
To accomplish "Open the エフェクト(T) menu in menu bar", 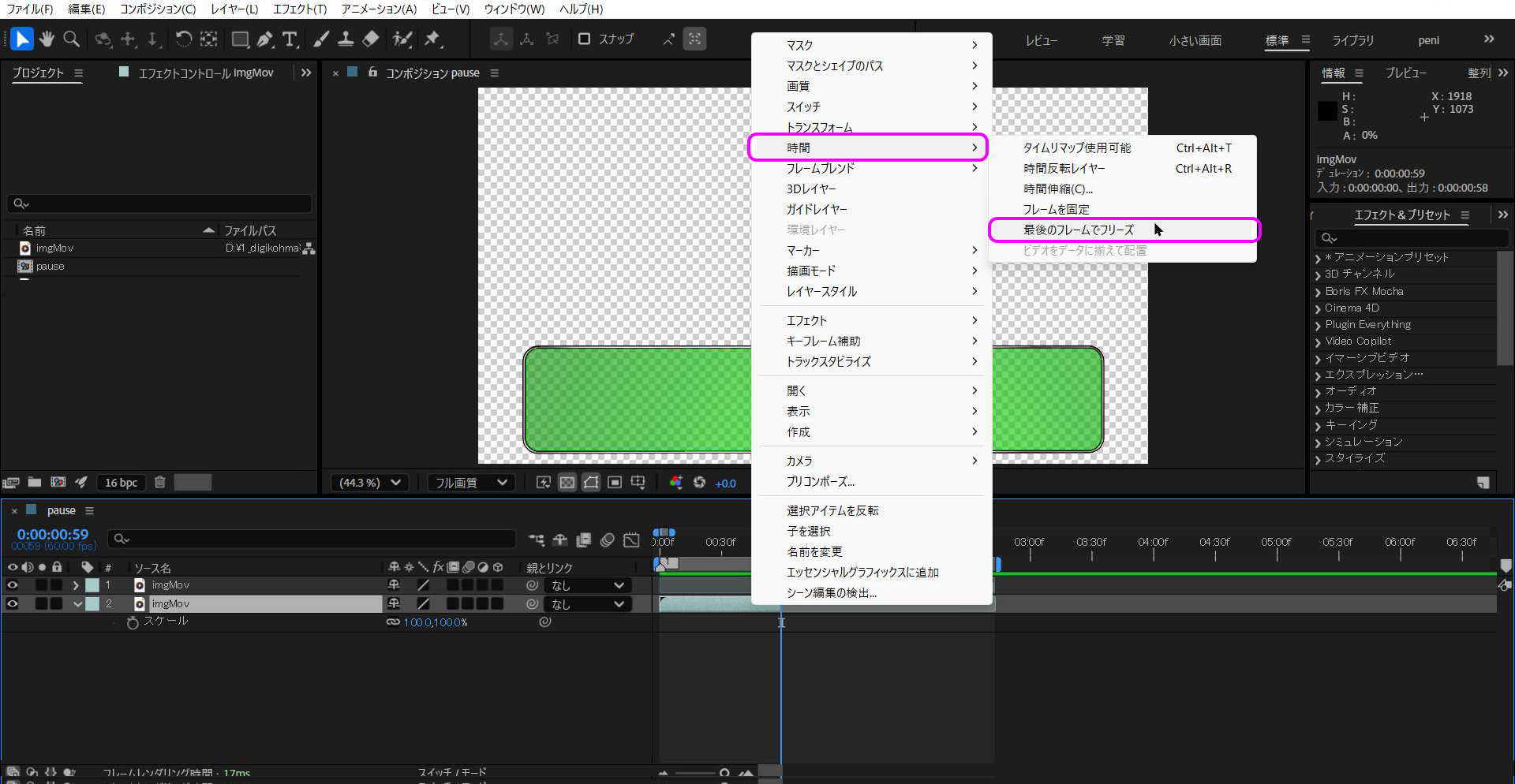I will (299, 9).
